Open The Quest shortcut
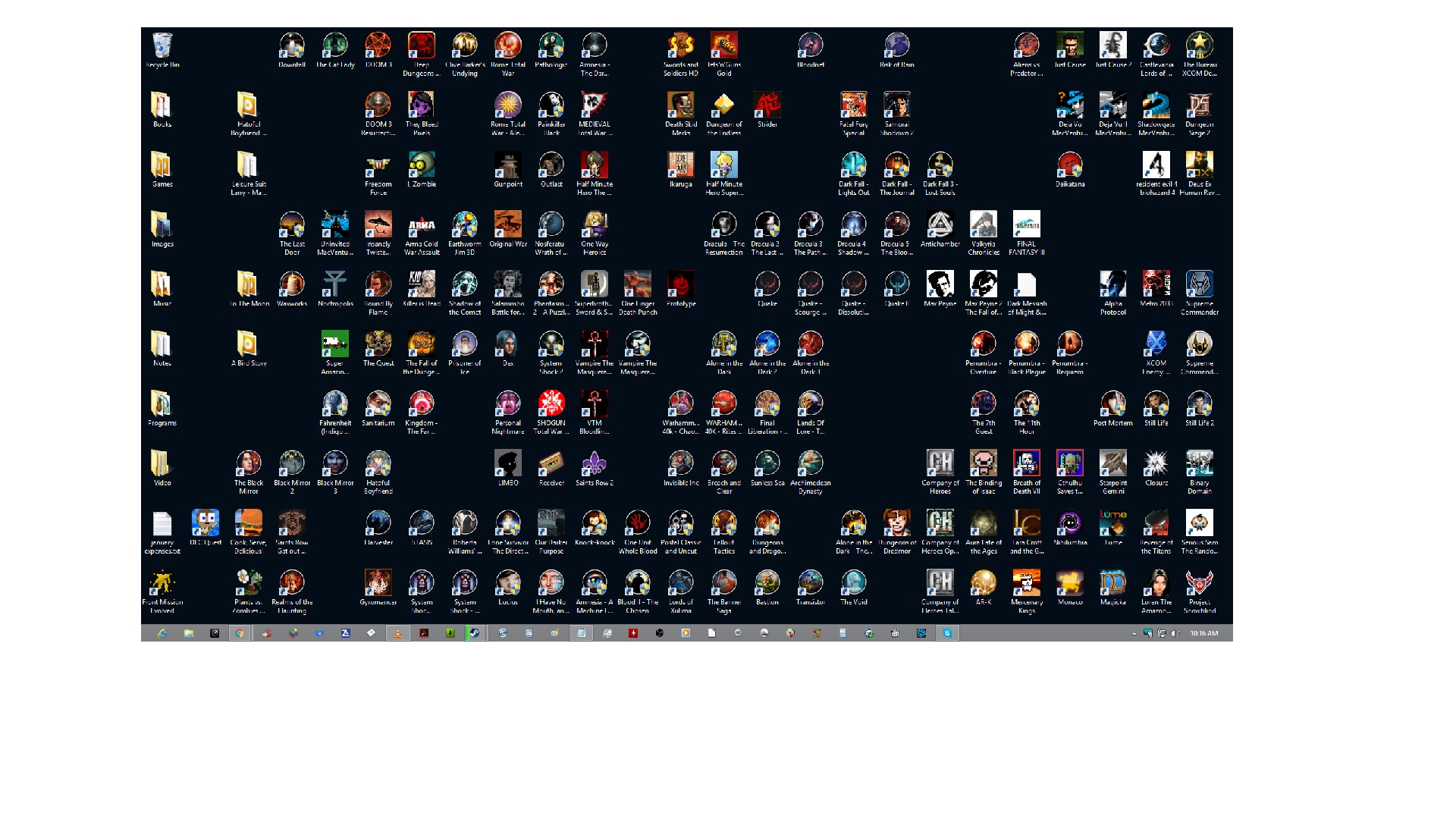This screenshot has width=1456, height=819. [378, 349]
